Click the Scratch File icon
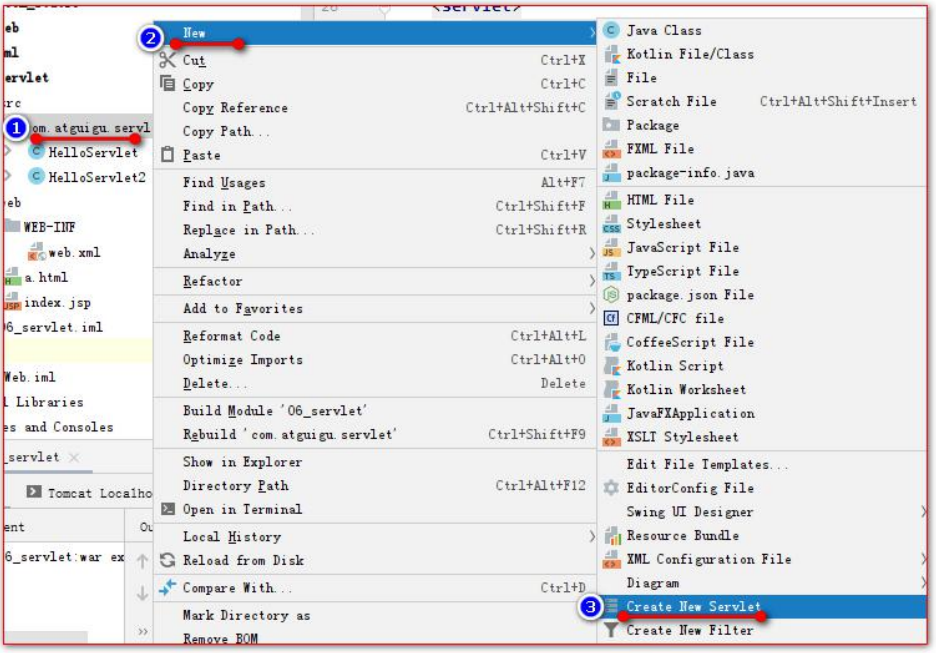 click(611, 101)
